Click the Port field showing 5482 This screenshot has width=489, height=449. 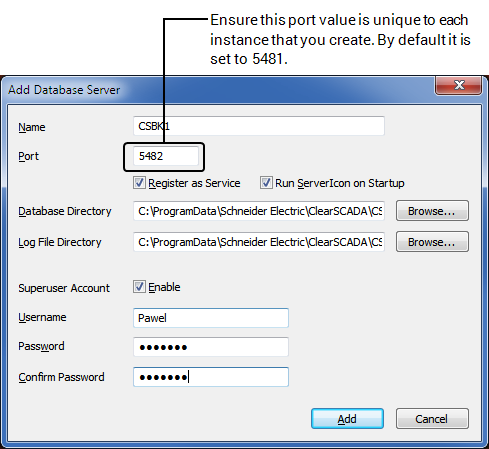[166, 156]
